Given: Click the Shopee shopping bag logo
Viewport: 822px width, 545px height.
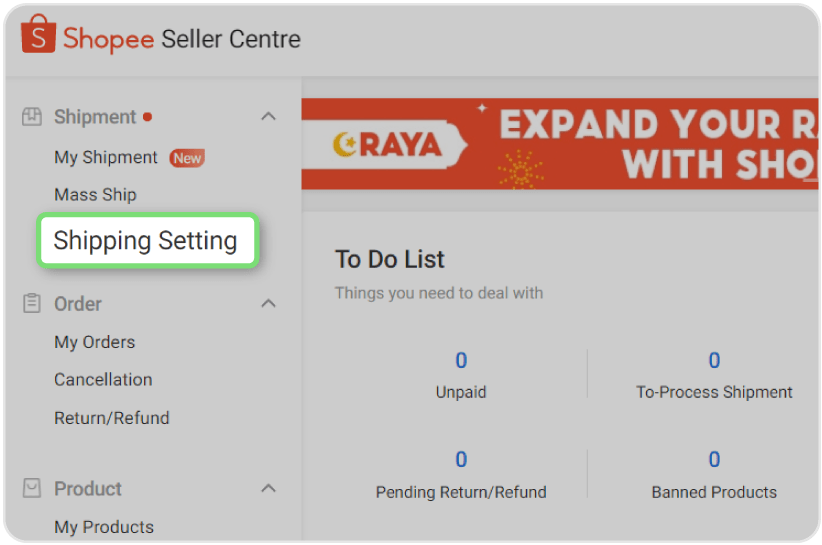Looking at the screenshot, I should [x=38, y=37].
